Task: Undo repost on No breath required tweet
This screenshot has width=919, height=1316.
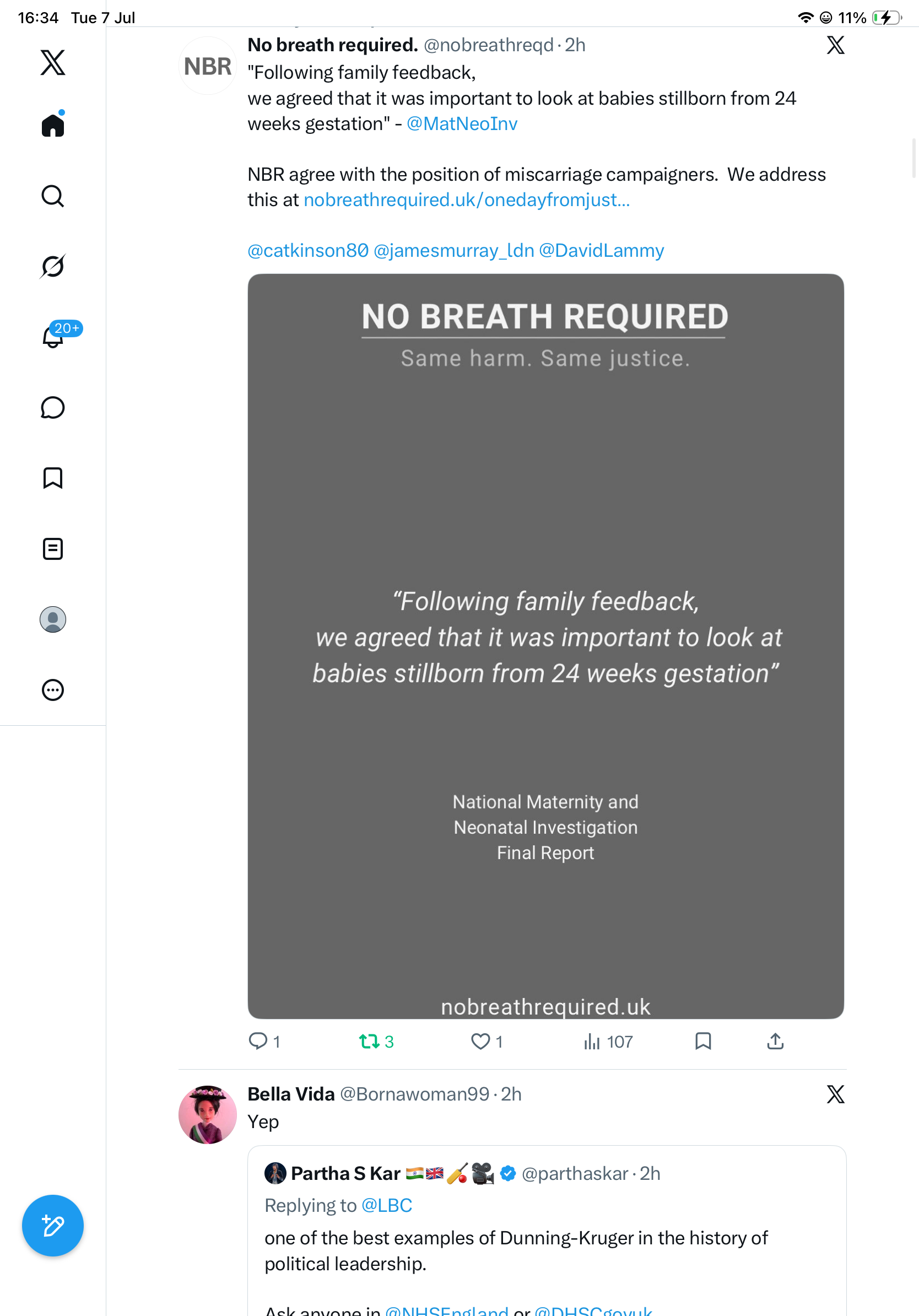Action: 376,1042
